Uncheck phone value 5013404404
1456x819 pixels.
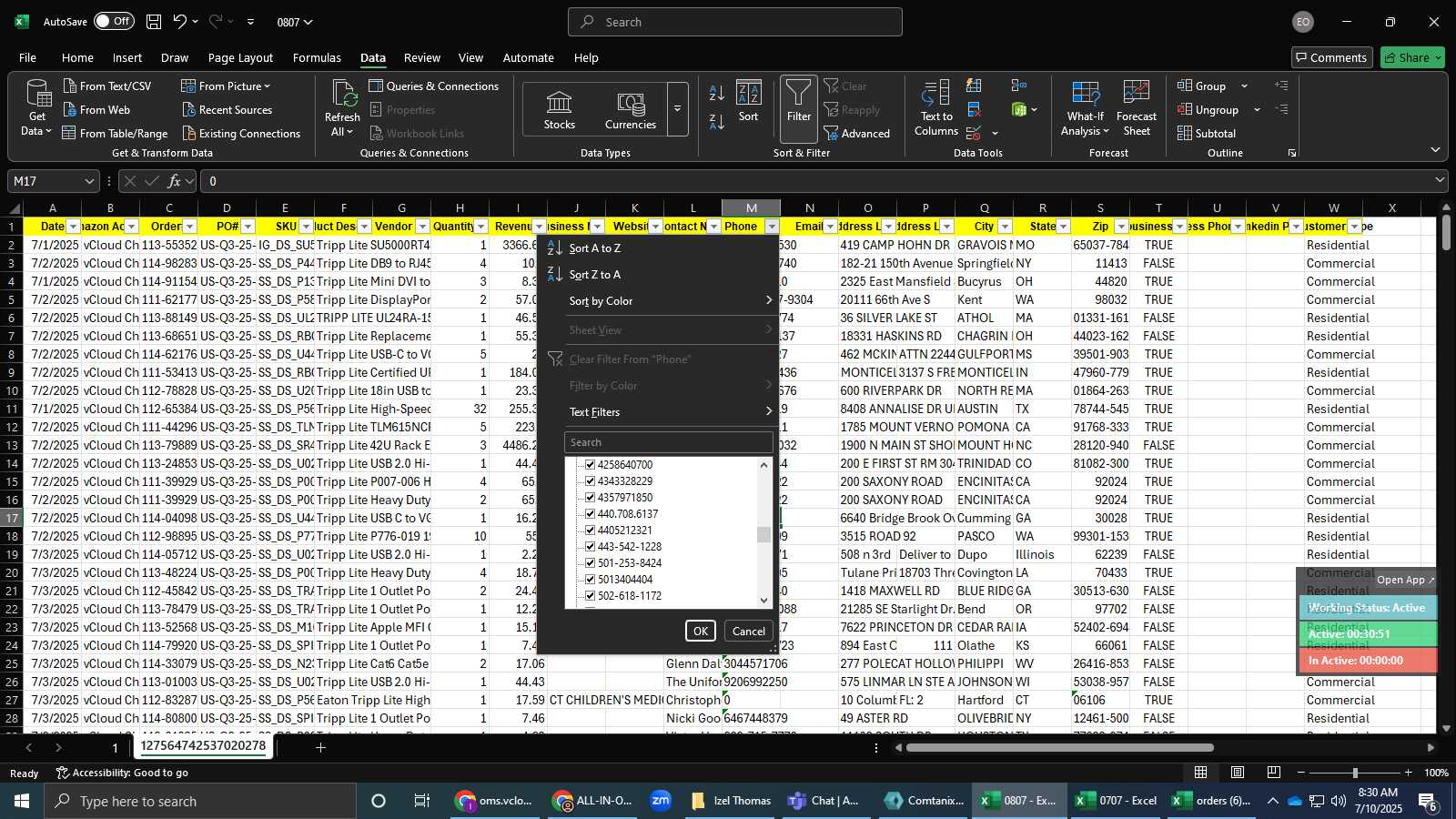click(590, 580)
